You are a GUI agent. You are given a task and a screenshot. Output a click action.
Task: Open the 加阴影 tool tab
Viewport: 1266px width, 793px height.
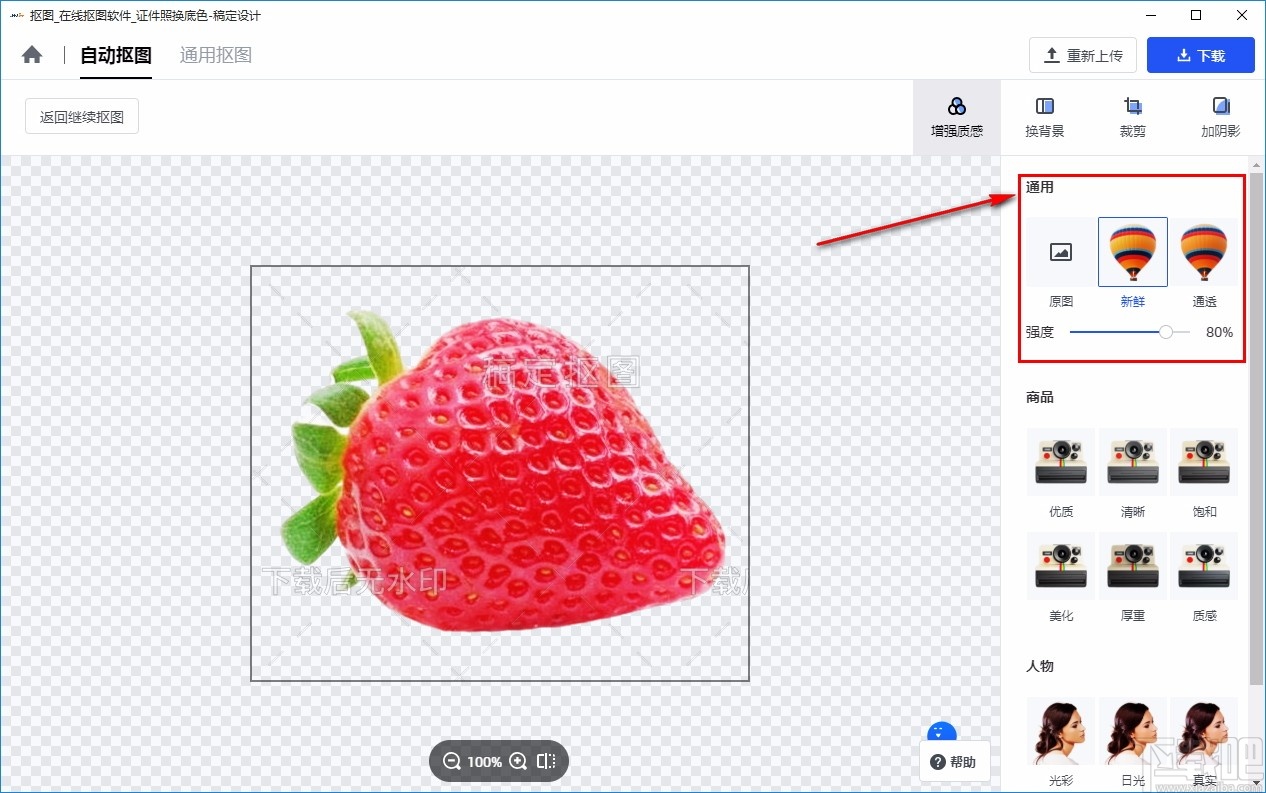(x=1221, y=117)
